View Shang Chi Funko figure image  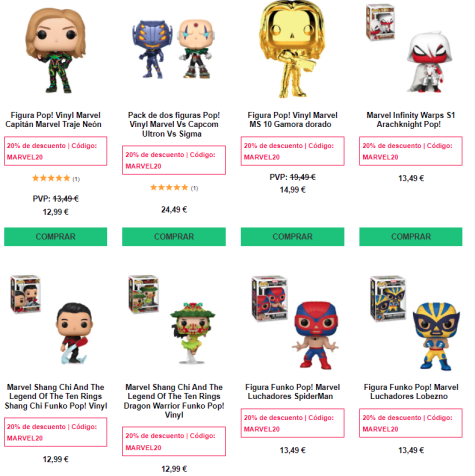click(55, 319)
